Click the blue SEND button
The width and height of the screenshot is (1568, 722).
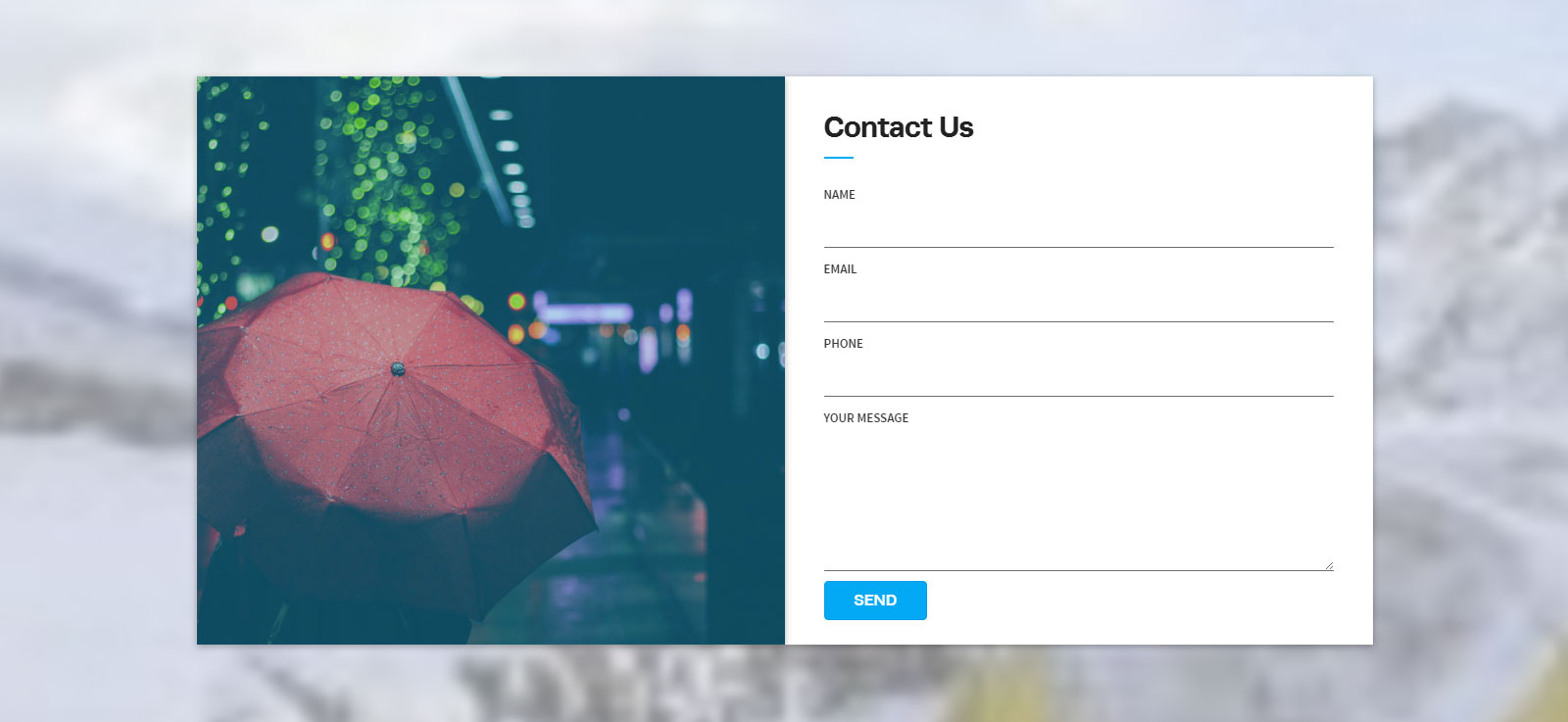click(875, 601)
